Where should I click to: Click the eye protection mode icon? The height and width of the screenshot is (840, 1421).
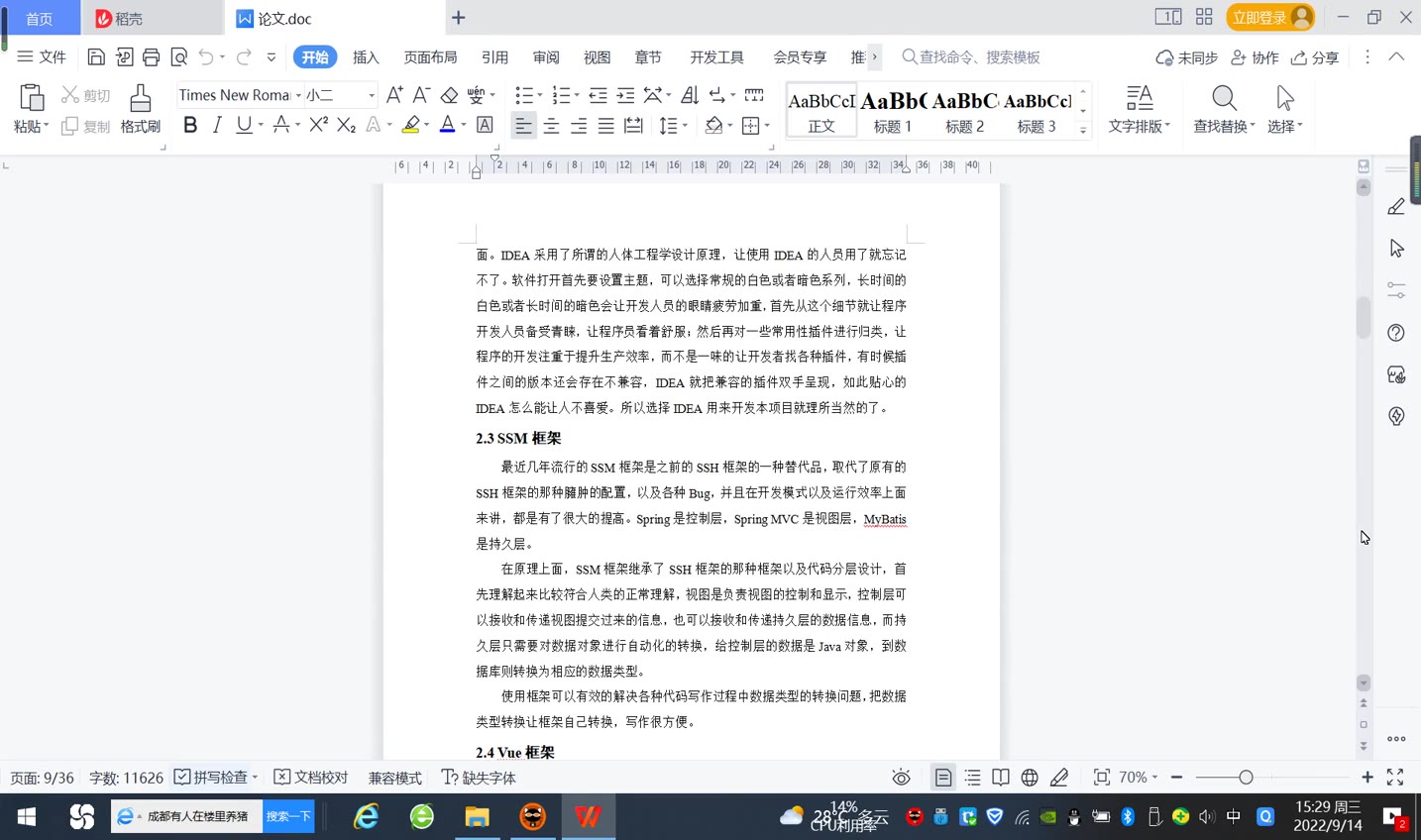901,778
